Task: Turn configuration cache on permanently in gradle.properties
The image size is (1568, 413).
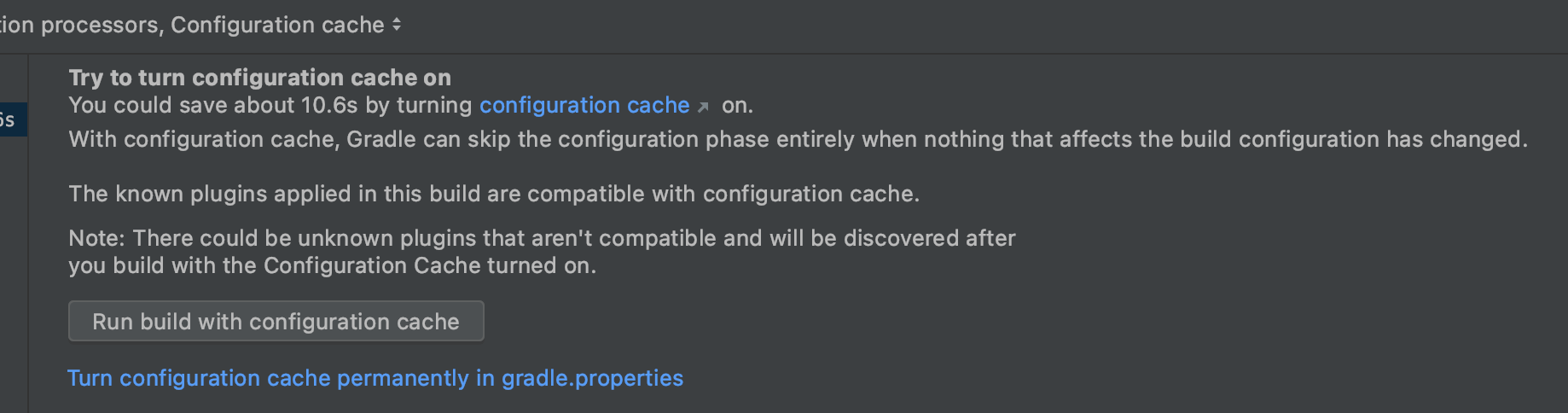Action: click(x=375, y=378)
